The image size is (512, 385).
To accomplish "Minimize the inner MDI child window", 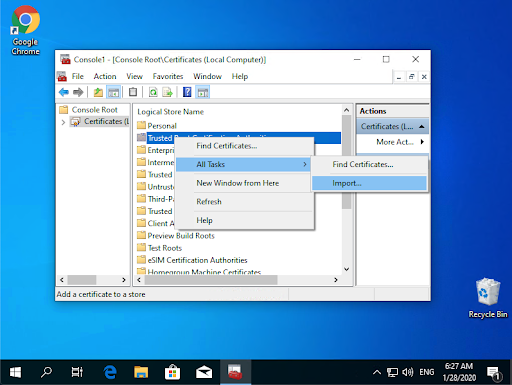I will (399, 77).
